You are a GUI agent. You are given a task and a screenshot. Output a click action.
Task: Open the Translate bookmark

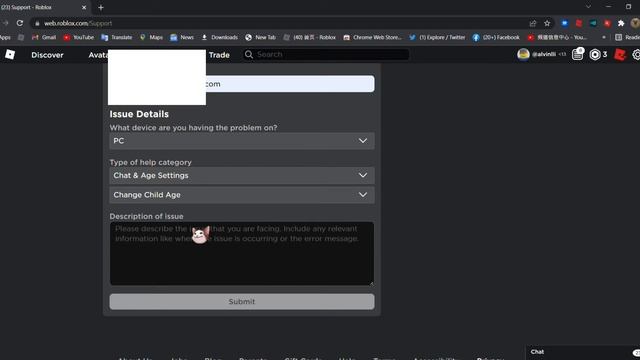coord(117,37)
